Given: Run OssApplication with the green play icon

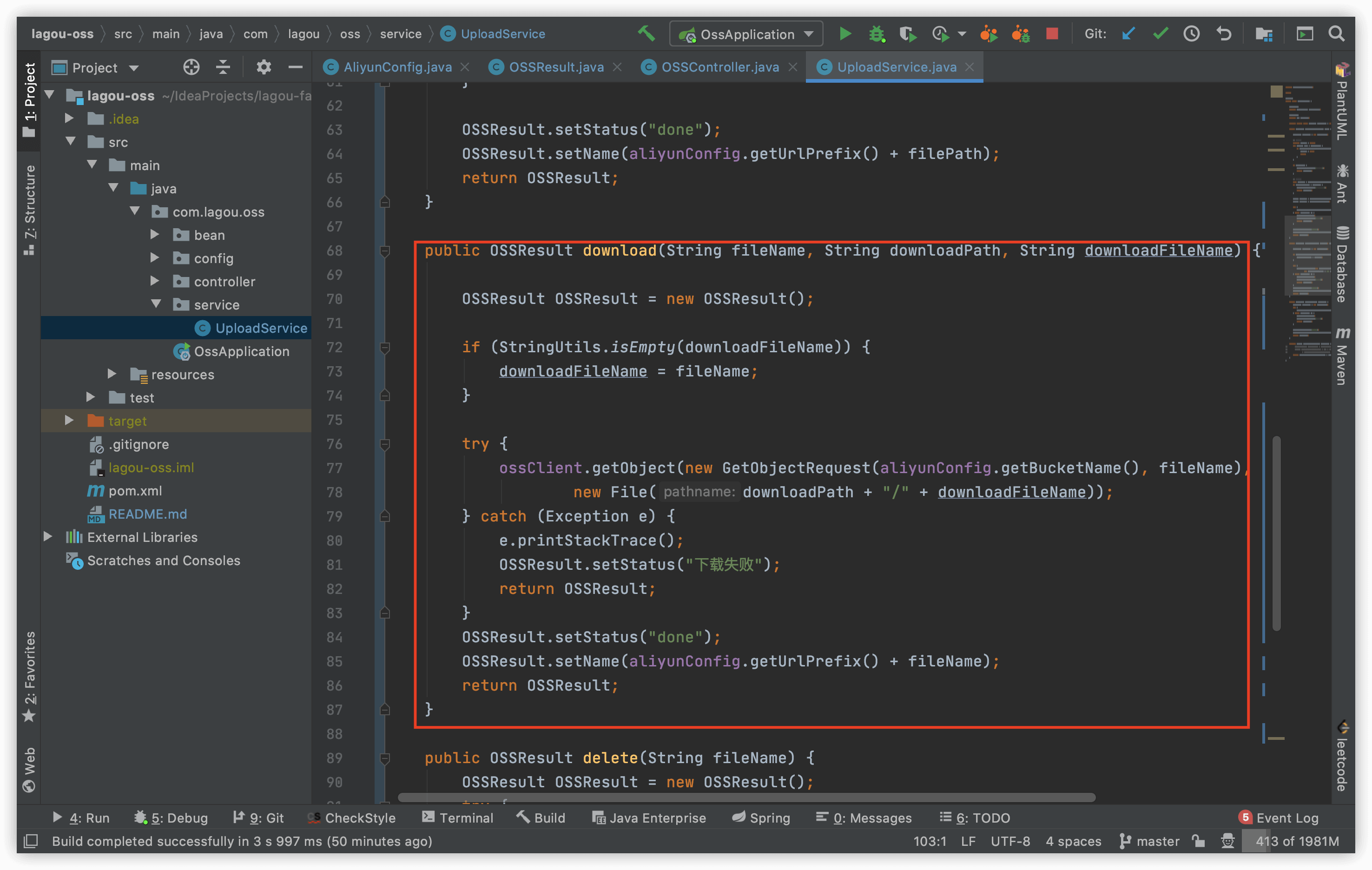Looking at the screenshot, I should coord(845,33).
